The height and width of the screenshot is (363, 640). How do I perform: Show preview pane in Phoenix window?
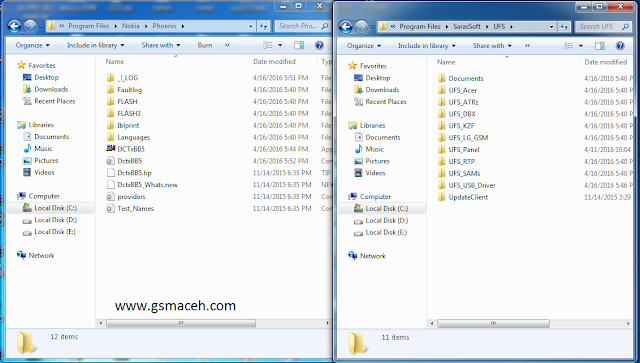(x=299, y=45)
